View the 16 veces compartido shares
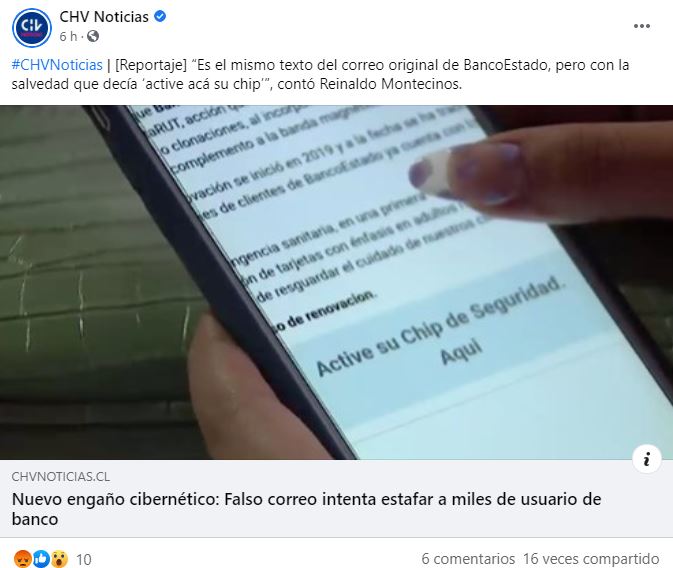The height and width of the screenshot is (568, 673). [591, 559]
